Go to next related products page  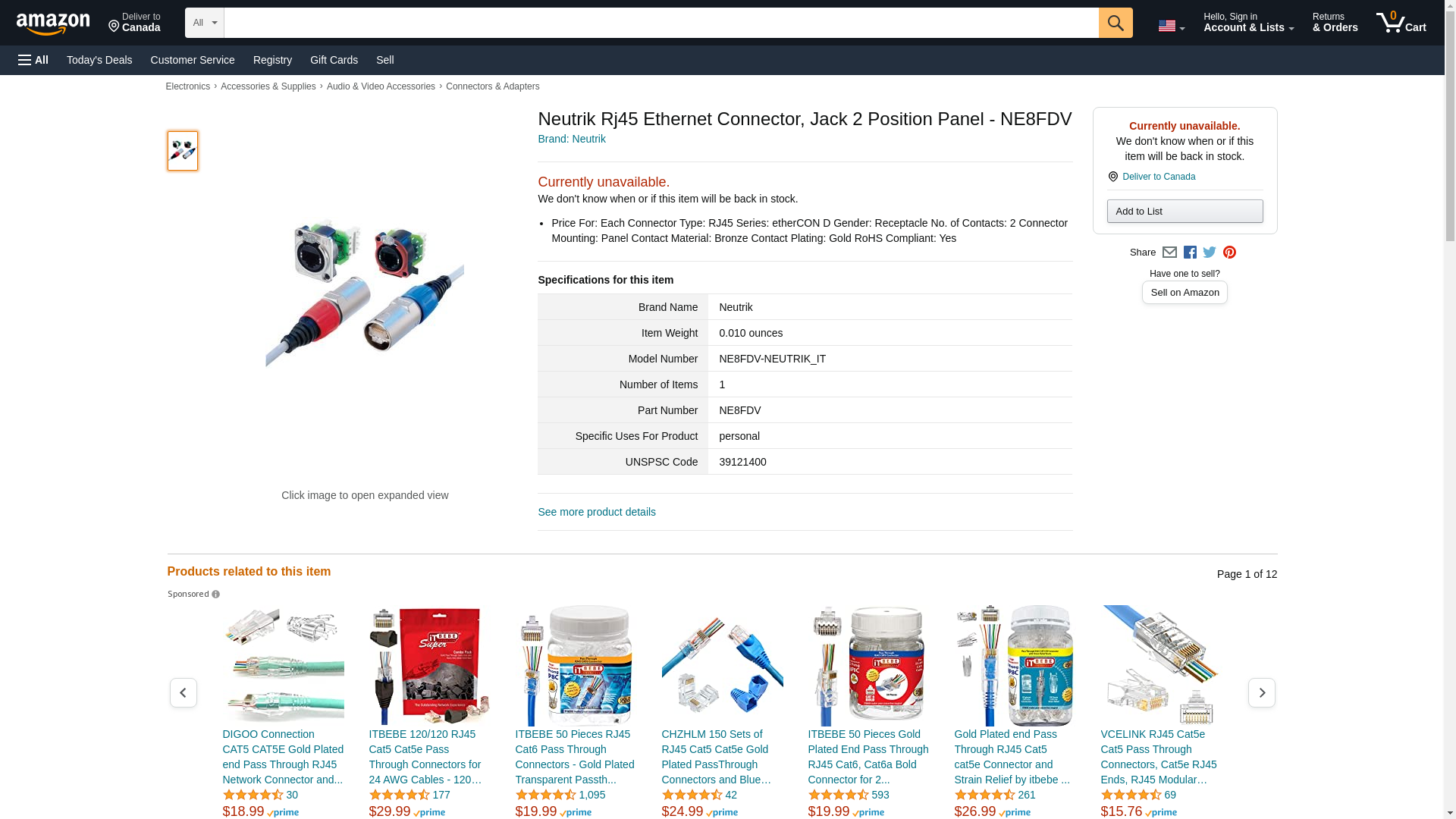coord(1261,693)
